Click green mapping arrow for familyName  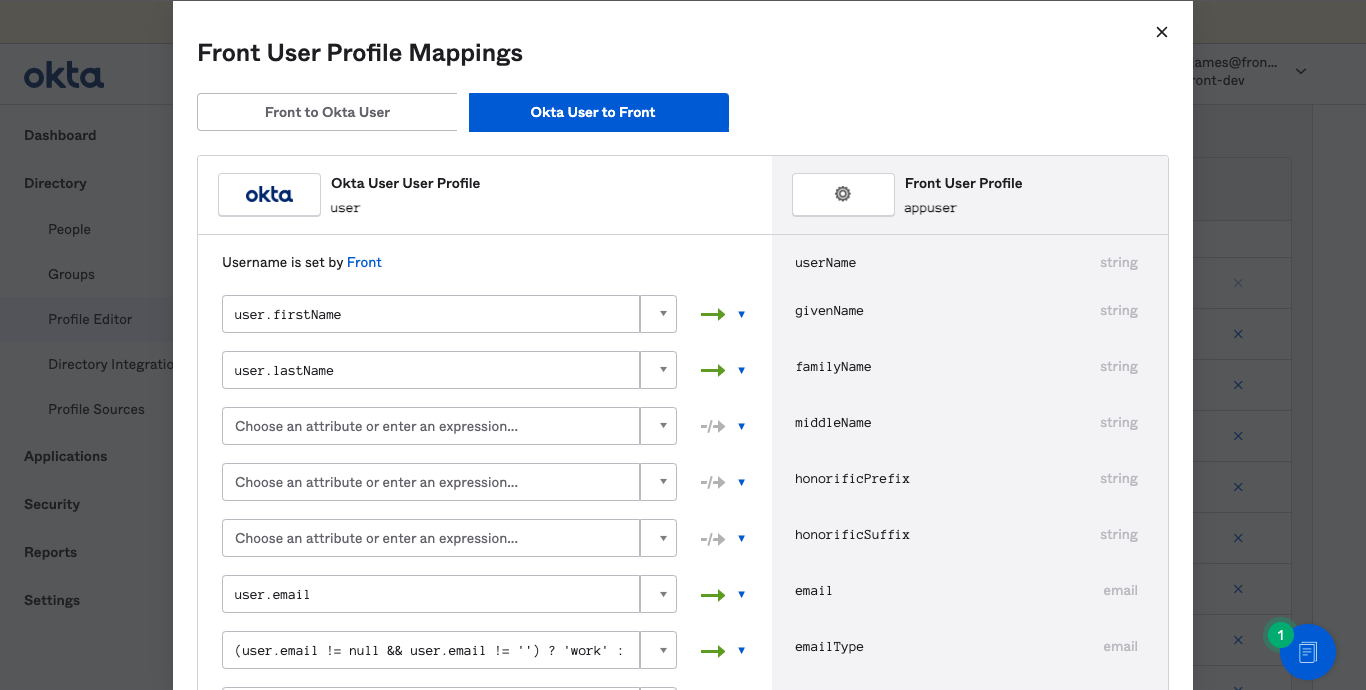pos(713,370)
